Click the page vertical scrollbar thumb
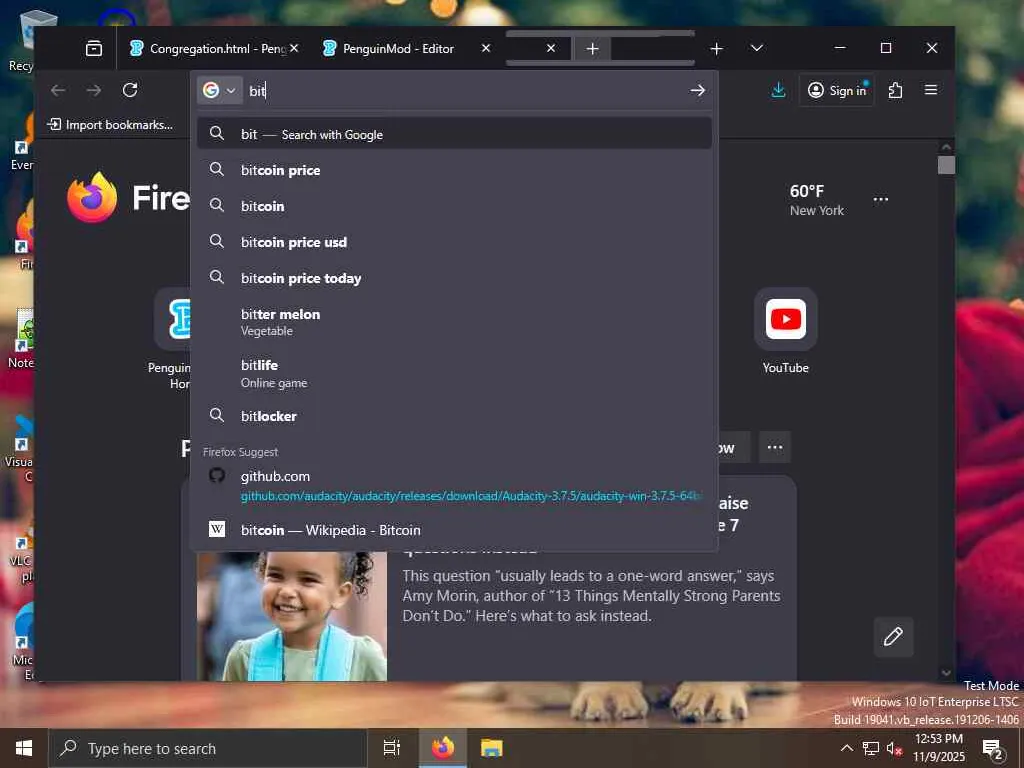The image size is (1024, 768). click(x=946, y=165)
